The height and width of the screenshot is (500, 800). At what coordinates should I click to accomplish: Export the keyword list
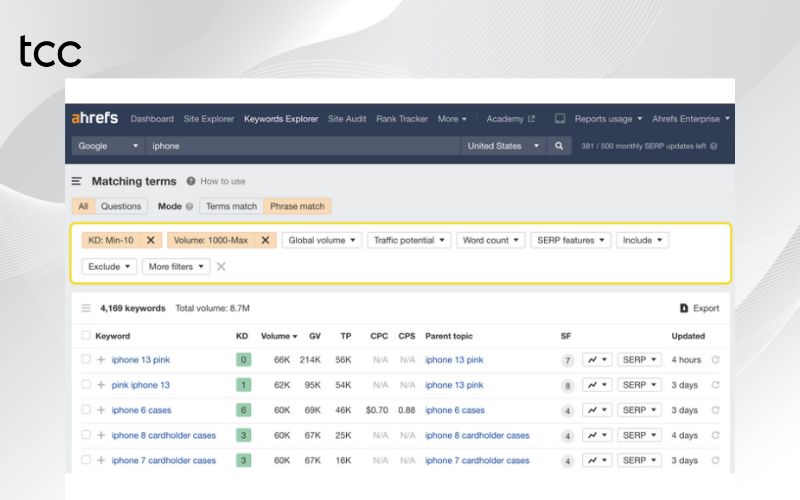(x=699, y=308)
